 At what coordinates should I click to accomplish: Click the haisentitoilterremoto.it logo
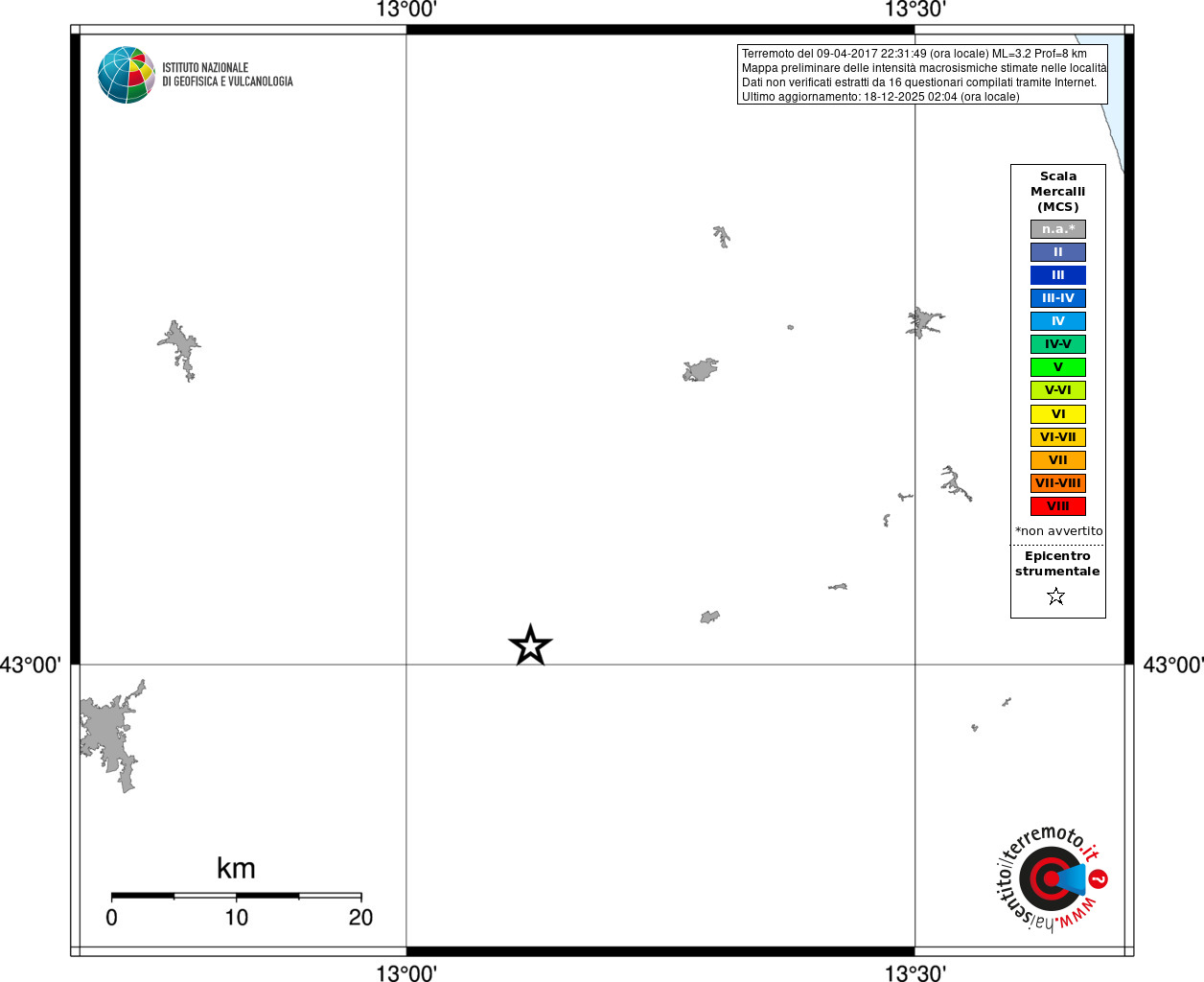tap(1052, 877)
